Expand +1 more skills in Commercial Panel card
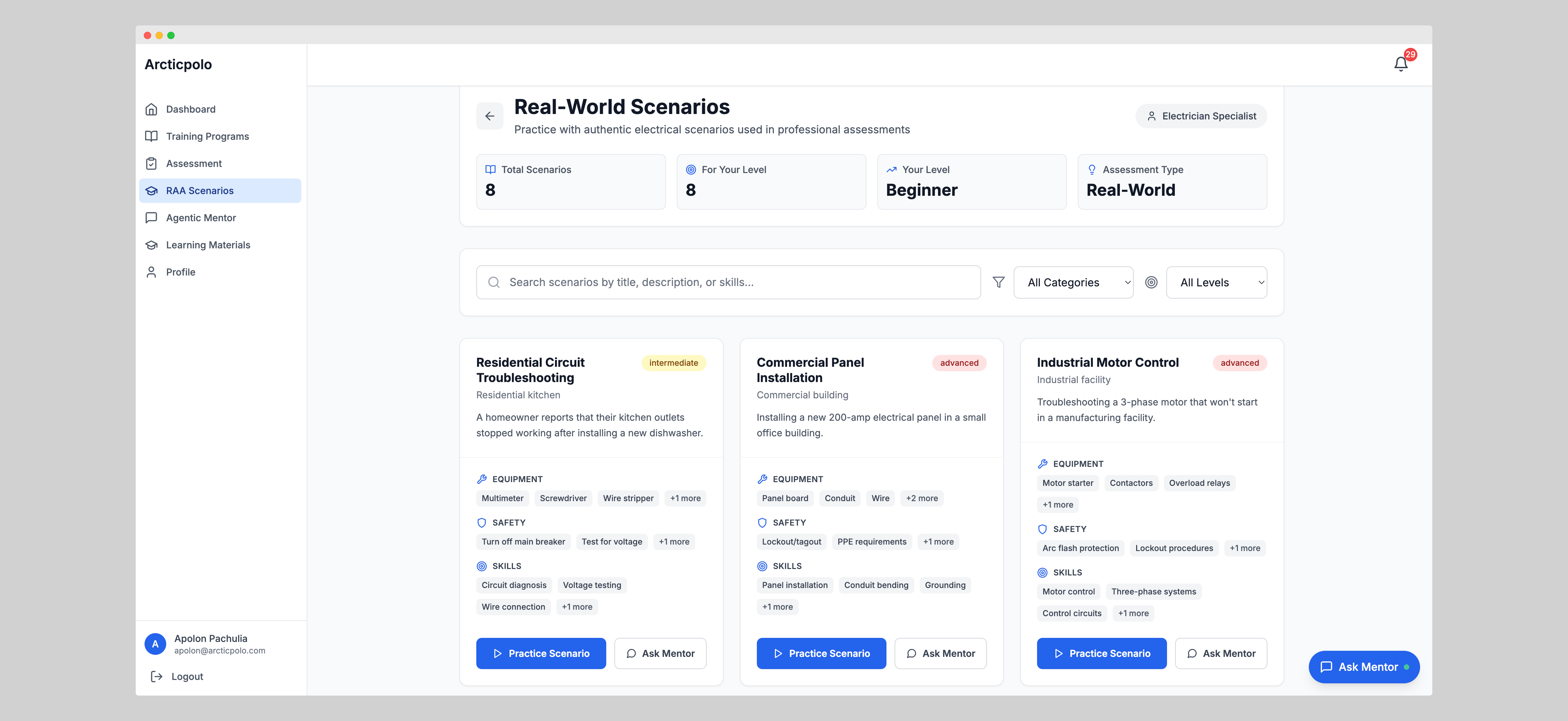This screenshot has height=721, width=1568. tap(777, 607)
